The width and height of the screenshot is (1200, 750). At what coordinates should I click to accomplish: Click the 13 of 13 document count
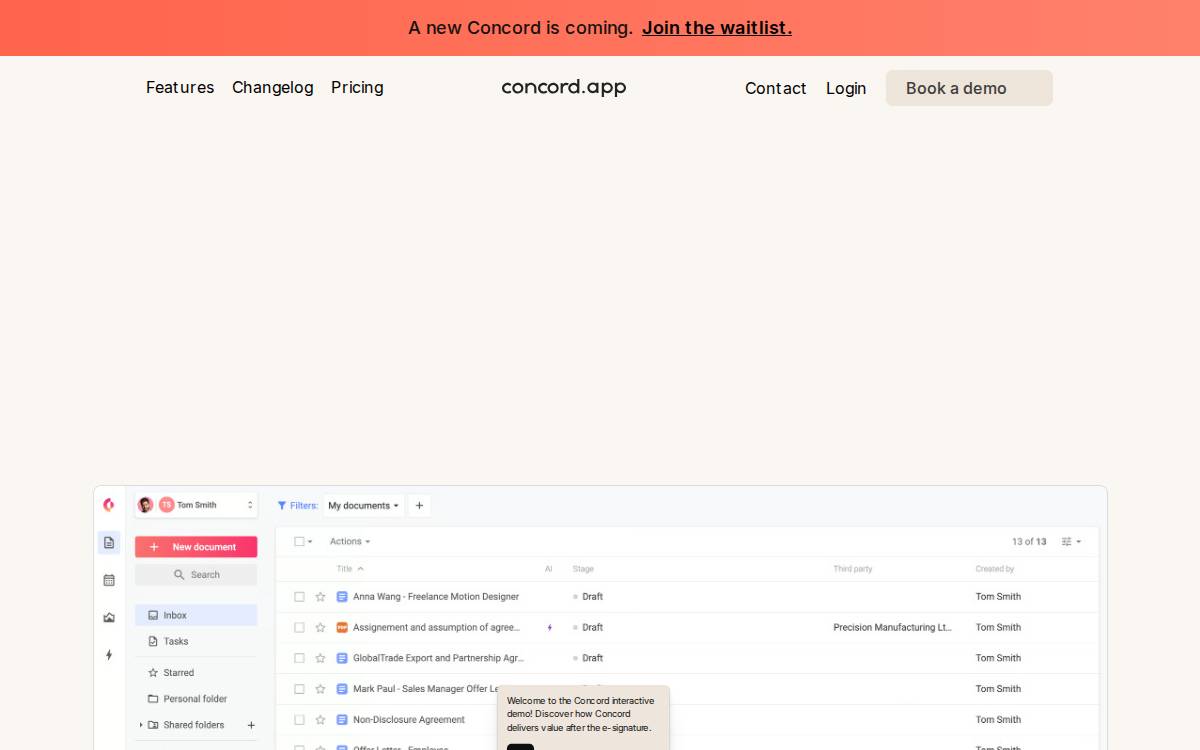(1029, 542)
